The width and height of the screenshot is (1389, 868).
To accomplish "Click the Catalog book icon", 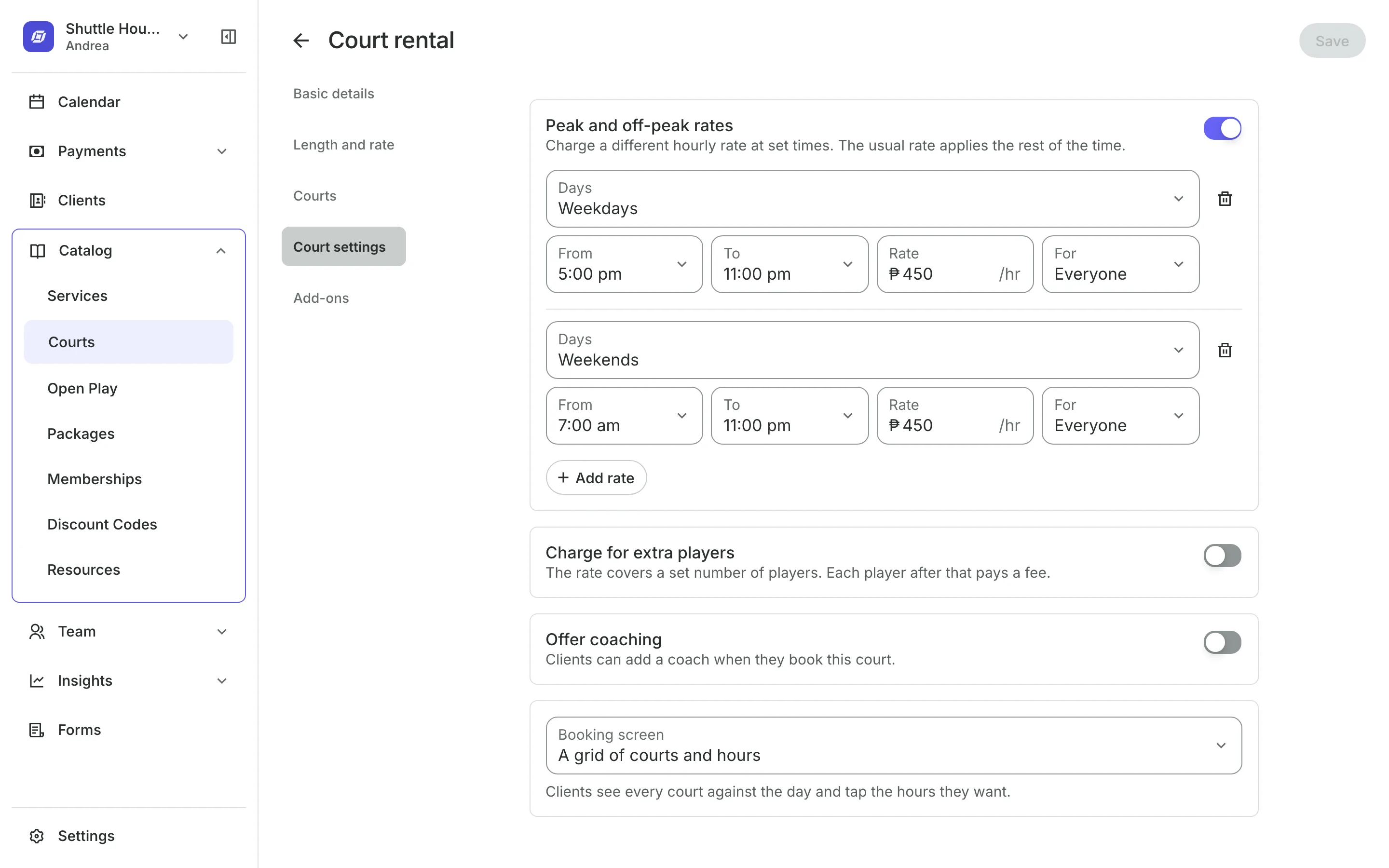I will [37, 251].
